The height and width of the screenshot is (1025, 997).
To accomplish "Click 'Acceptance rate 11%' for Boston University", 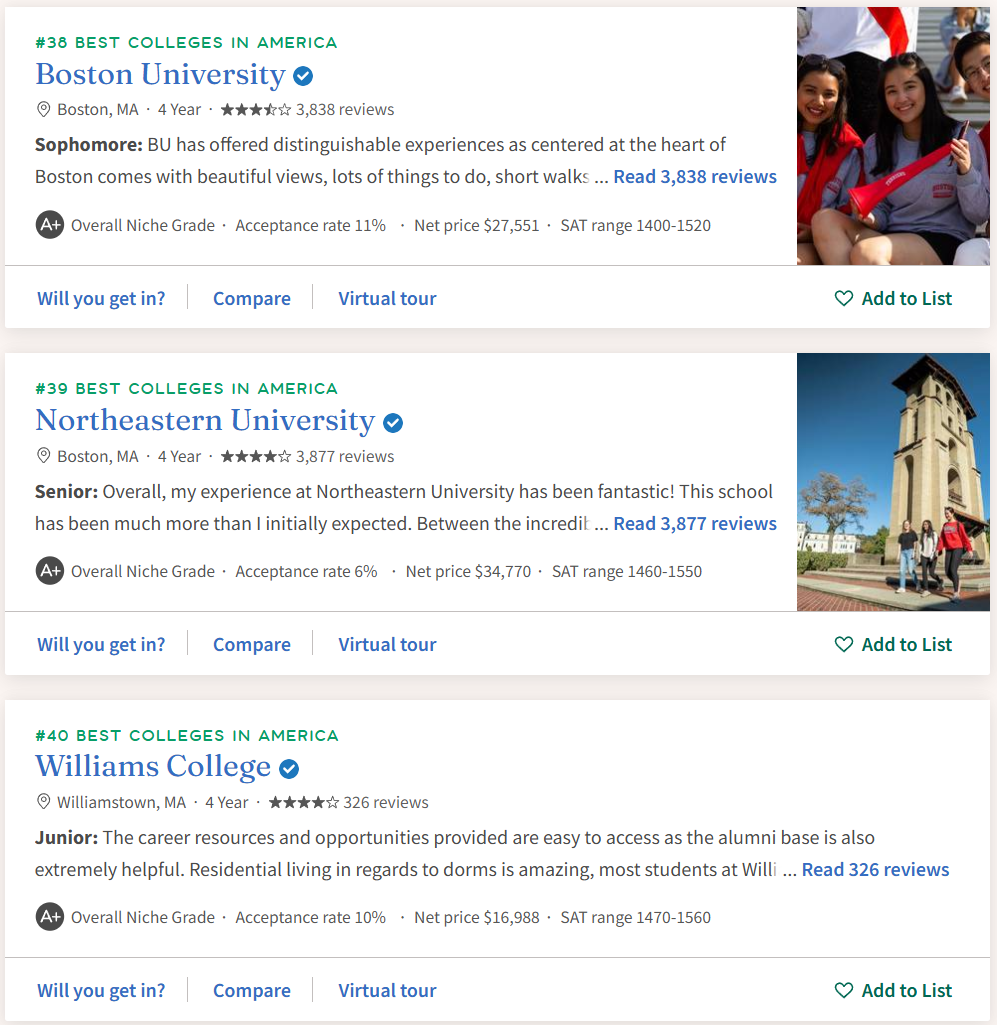I will [x=311, y=226].
